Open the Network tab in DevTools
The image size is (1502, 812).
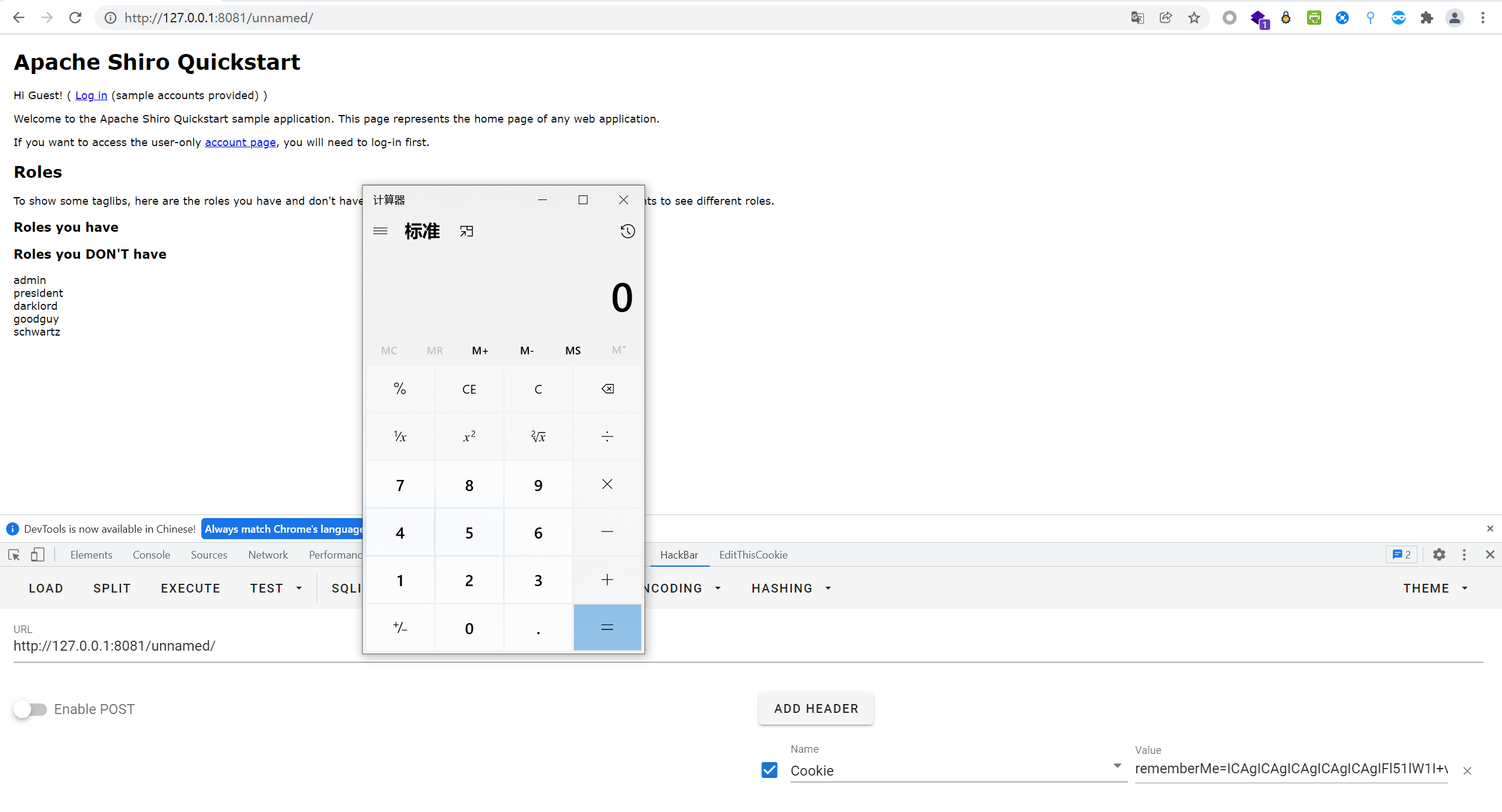(268, 554)
